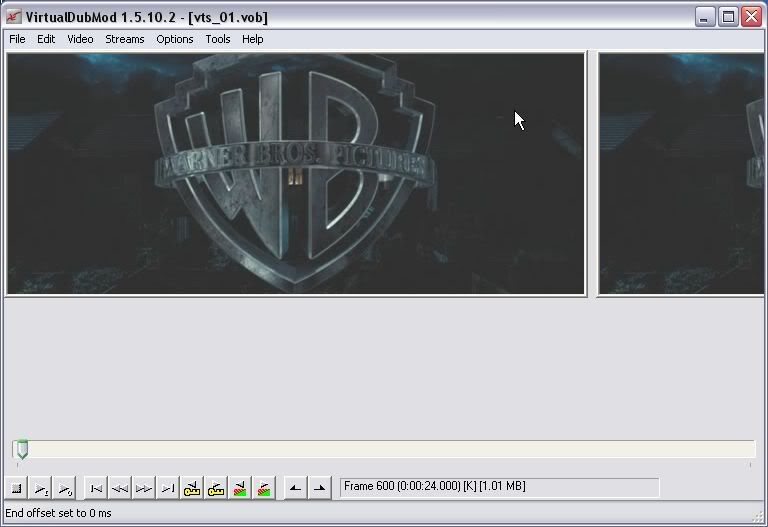Screen dimensions: 768x527
Task: Jump to the start of the video
Action: [x=96, y=488]
